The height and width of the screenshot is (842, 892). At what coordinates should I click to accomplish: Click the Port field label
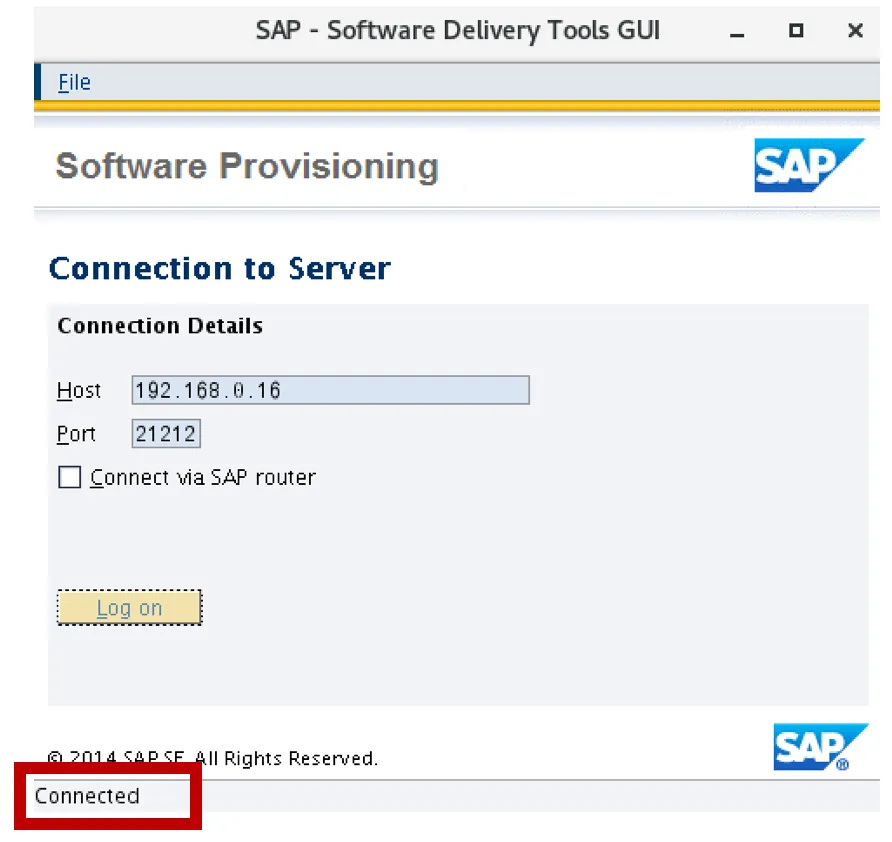tap(76, 434)
